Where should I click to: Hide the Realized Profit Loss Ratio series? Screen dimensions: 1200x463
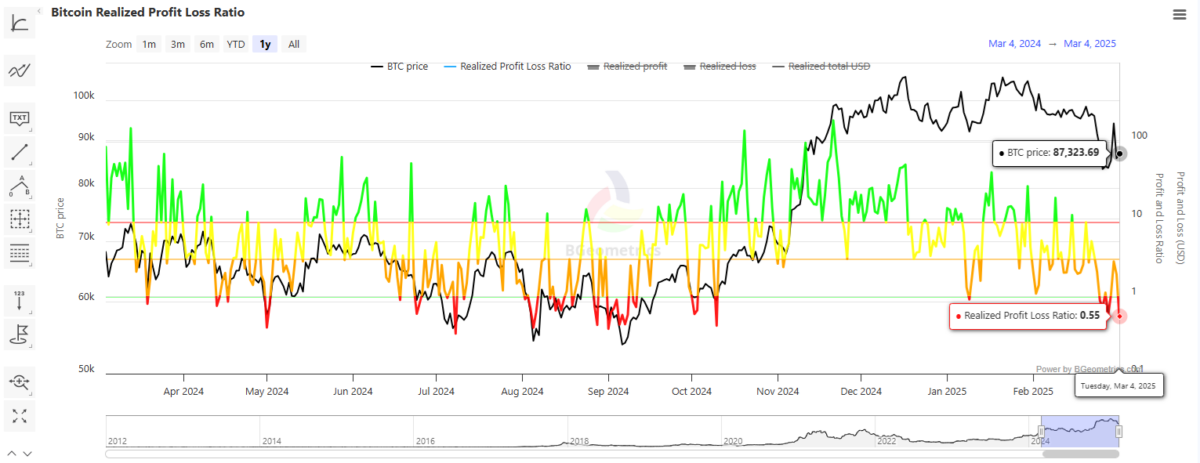point(509,66)
